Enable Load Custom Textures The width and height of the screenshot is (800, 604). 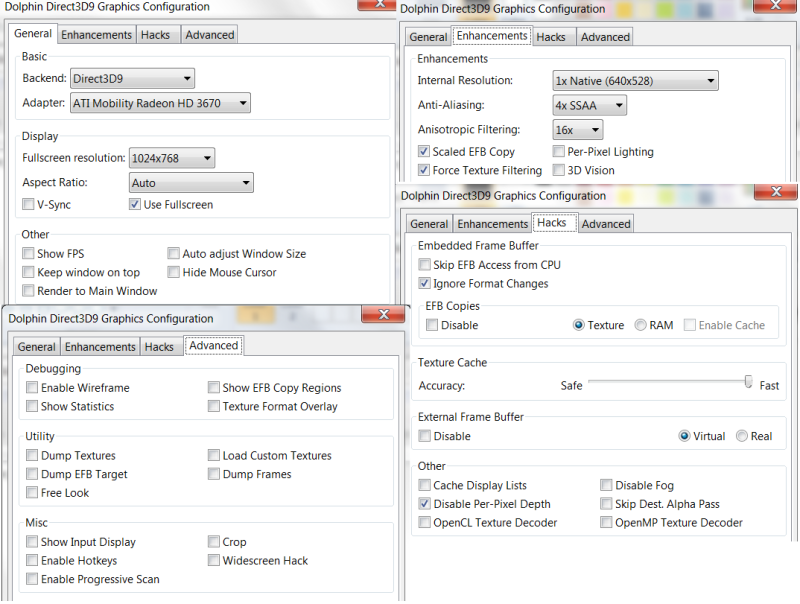pos(213,455)
